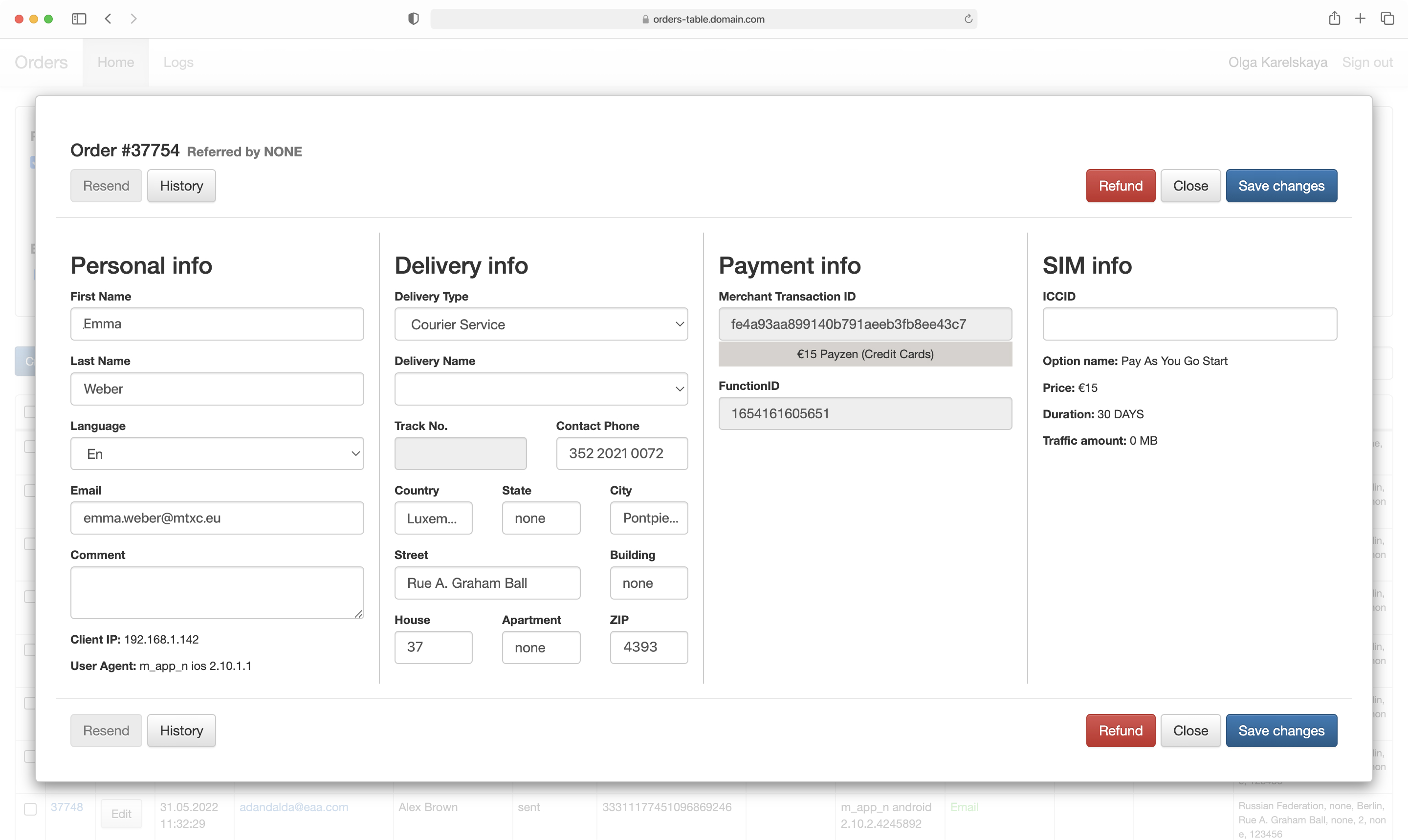Save changes for order #37754
The height and width of the screenshot is (840, 1408).
(x=1281, y=185)
